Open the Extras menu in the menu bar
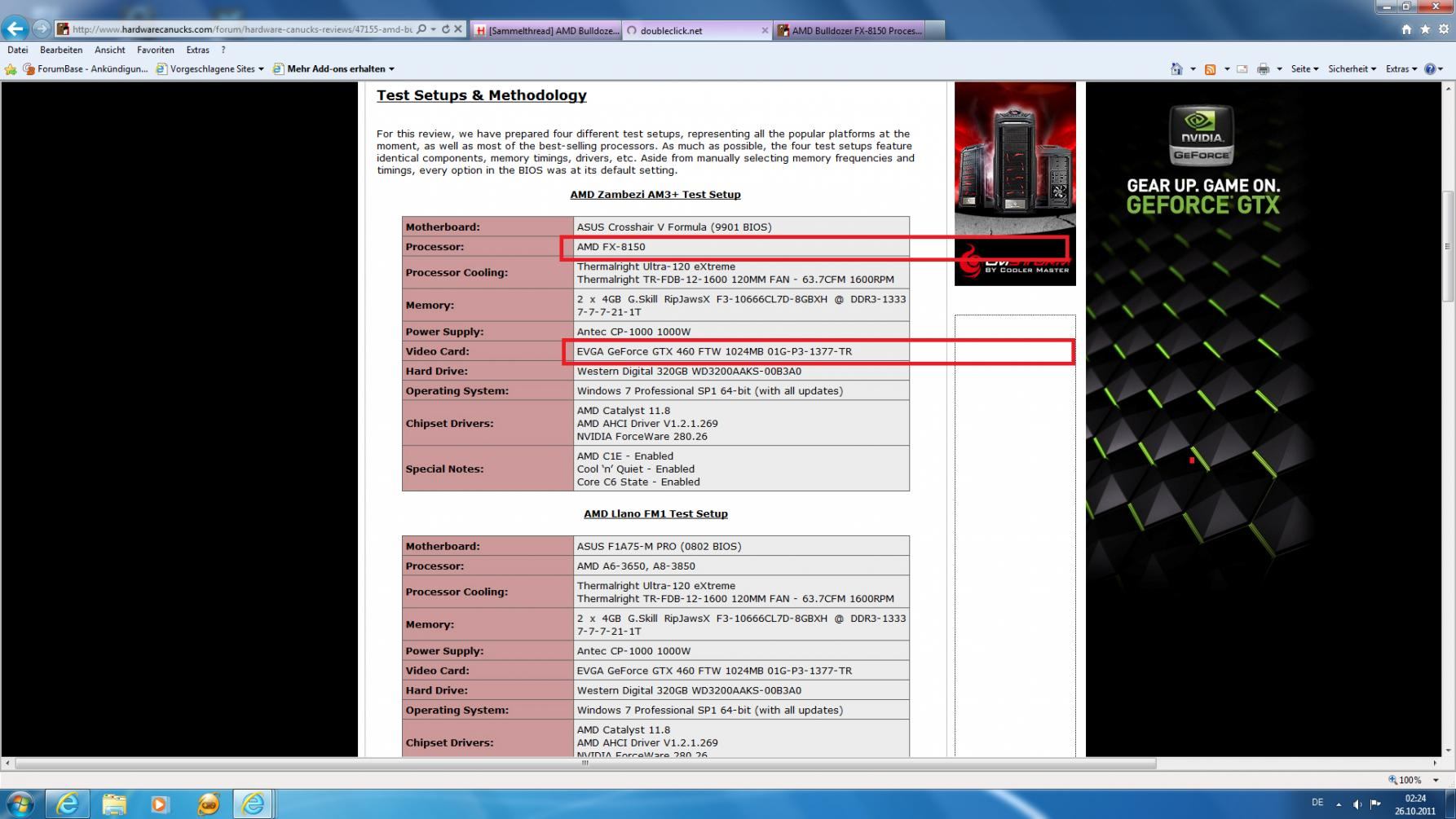Viewport: 1456px width, 819px height. tap(197, 50)
